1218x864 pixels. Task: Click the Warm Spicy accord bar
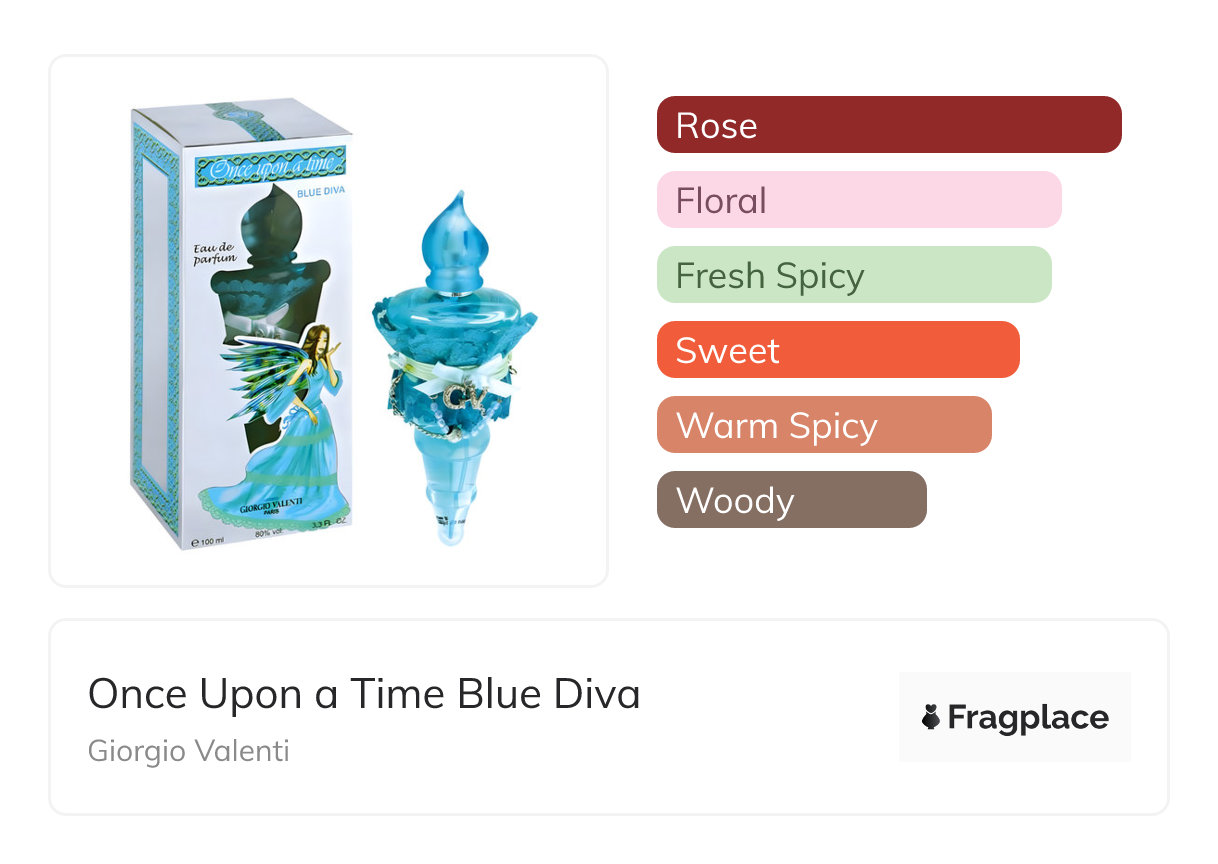(824, 425)
